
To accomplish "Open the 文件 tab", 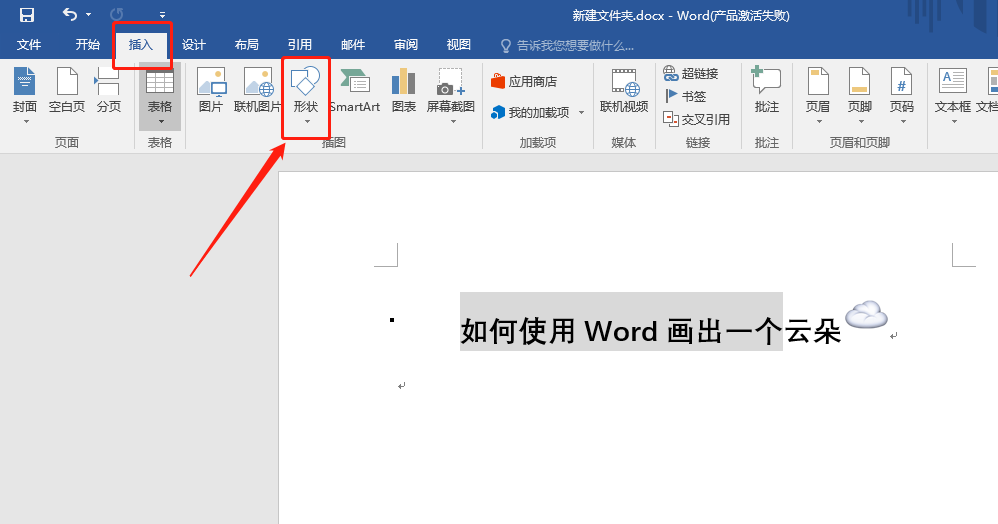I will tap(29, 45).
